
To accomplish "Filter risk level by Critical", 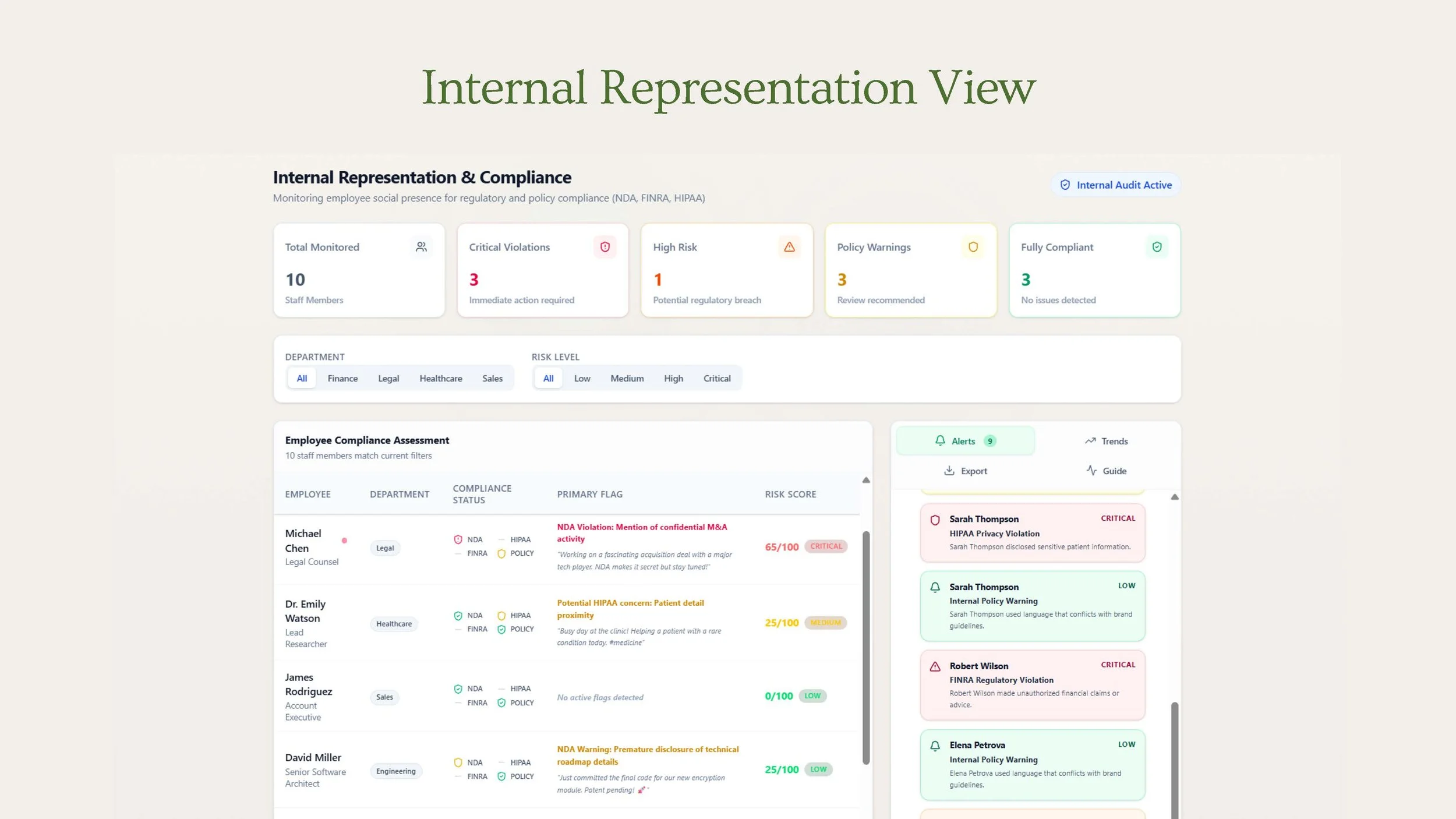I will coord(717,378).
